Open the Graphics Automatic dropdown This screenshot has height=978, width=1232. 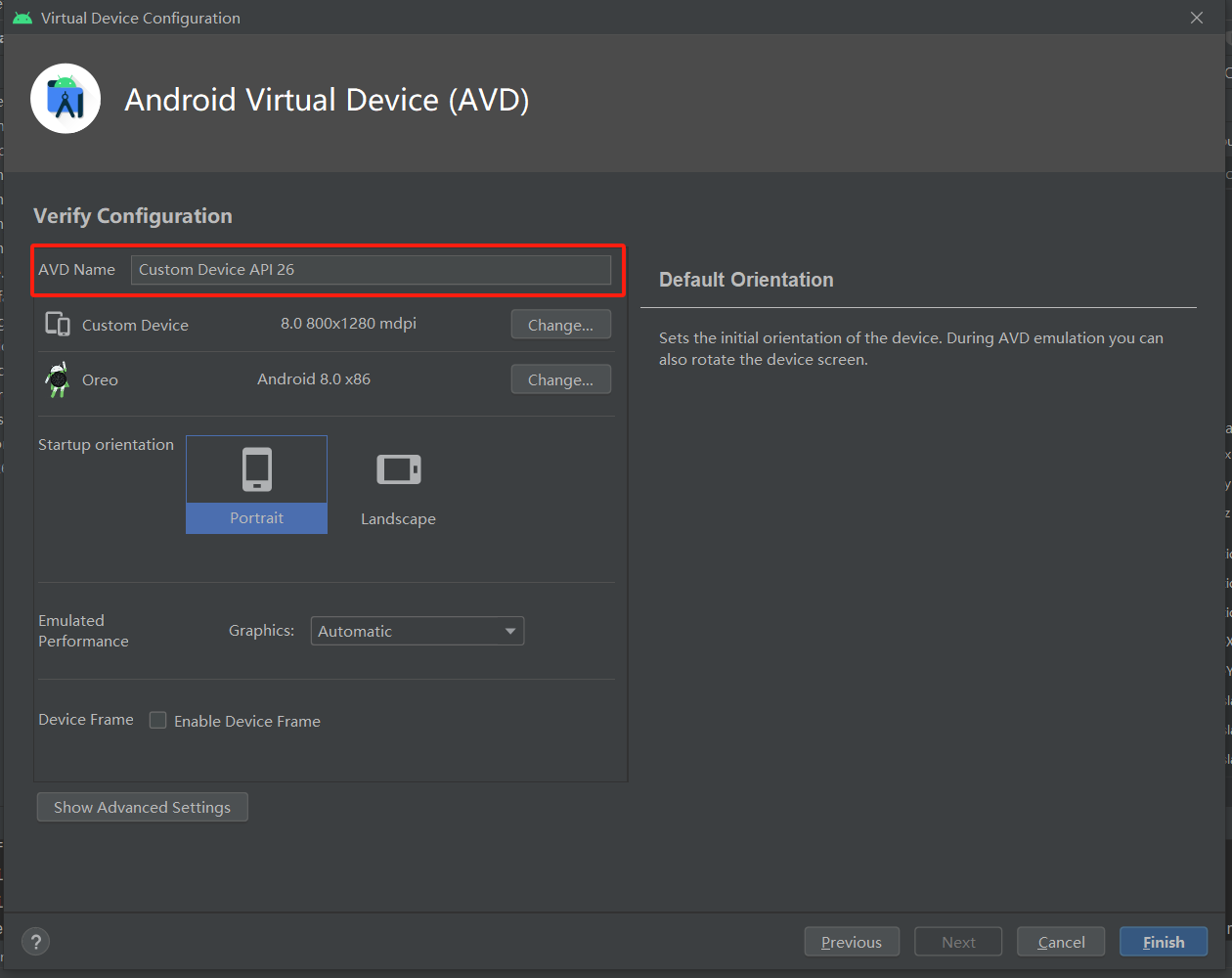(418, 631)
